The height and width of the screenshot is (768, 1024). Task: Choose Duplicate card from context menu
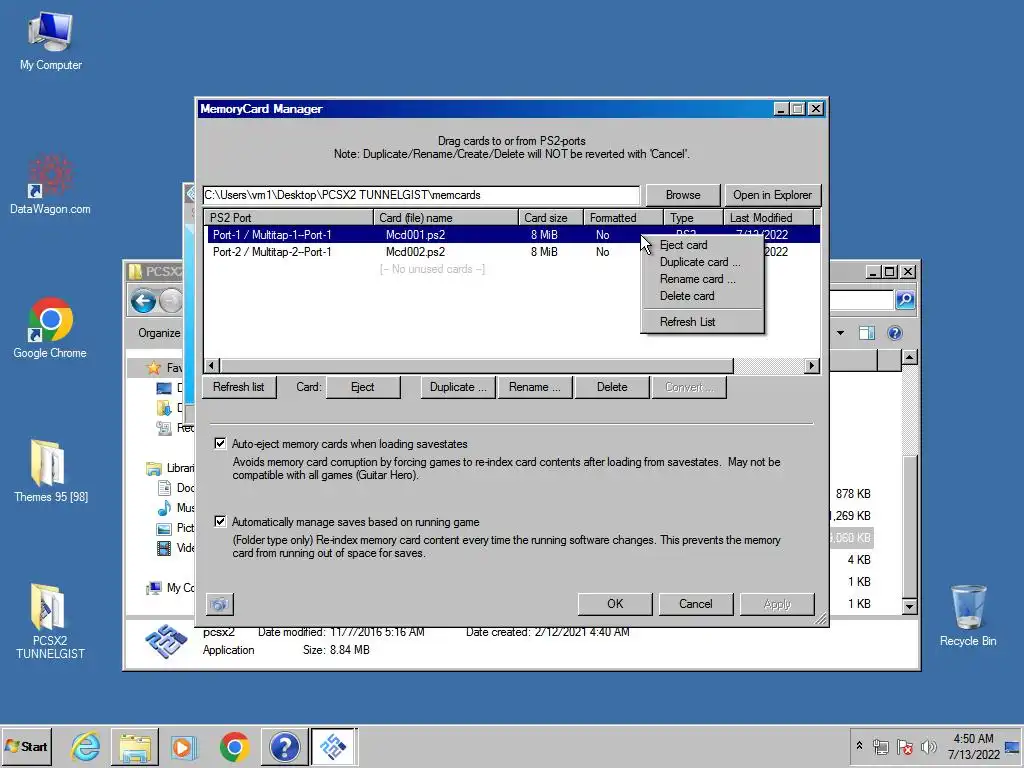click(702, 262)
